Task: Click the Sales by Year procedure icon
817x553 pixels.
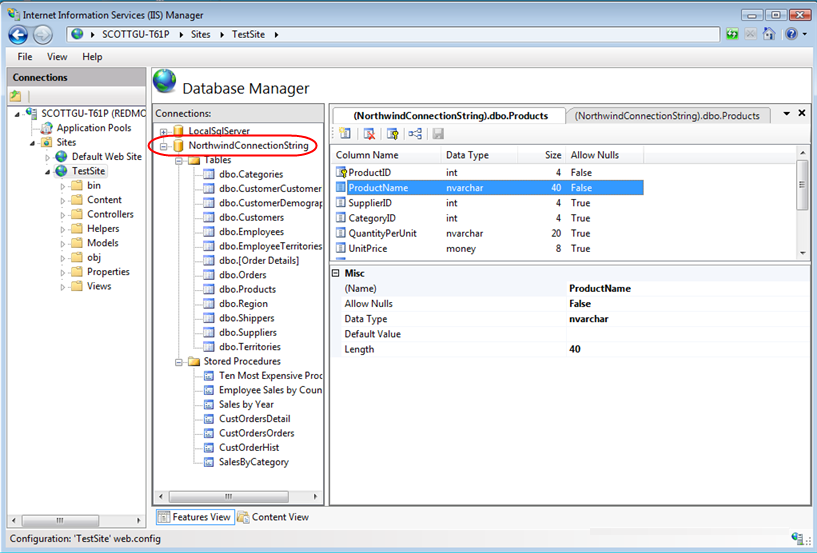Action: [x=208, y=404]
